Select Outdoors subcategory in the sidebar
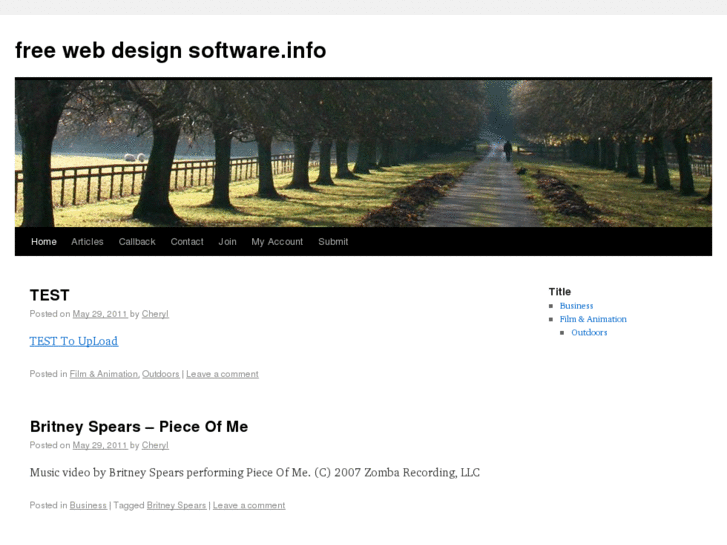The image size is (727, 545). tap(589, 332)
